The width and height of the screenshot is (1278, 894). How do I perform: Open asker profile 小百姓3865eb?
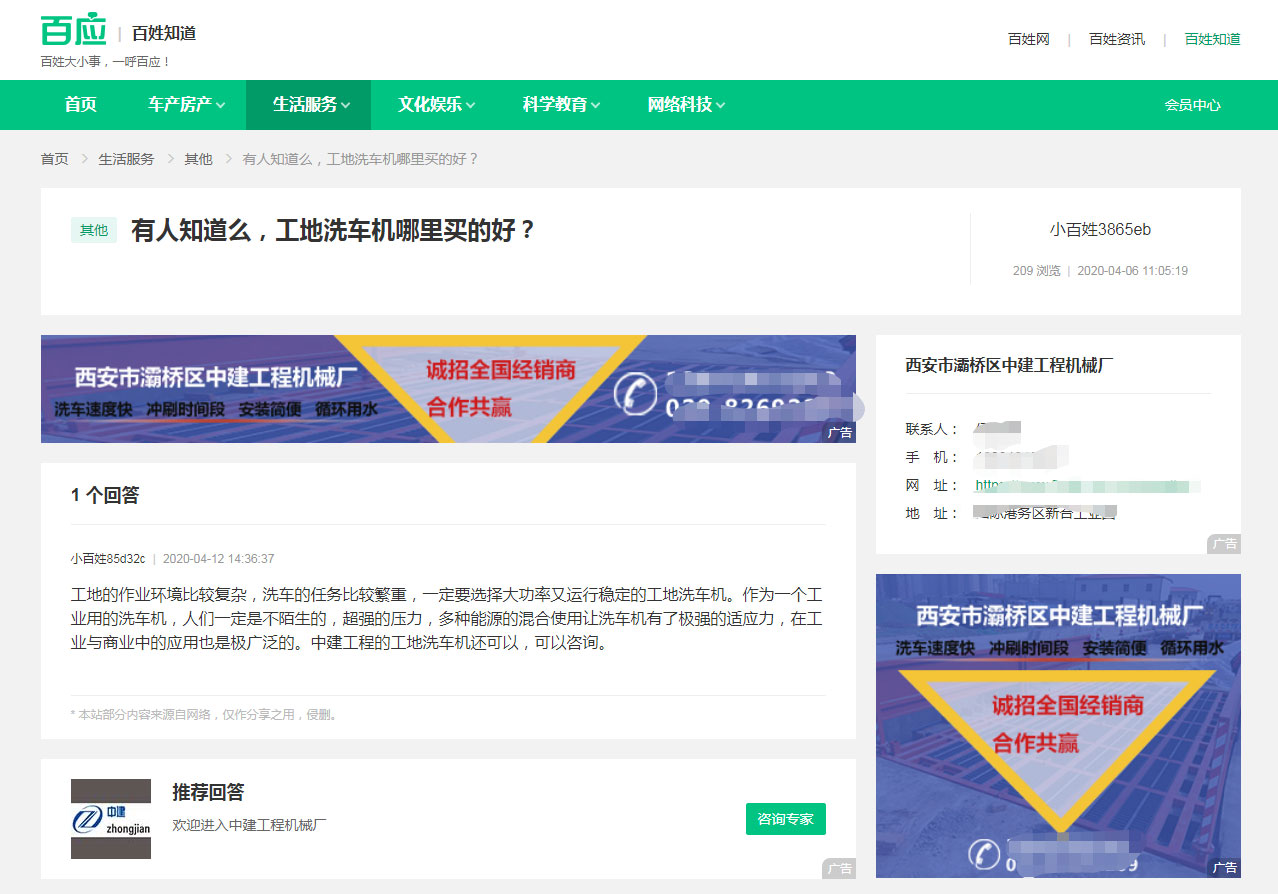click(1100, 229)
